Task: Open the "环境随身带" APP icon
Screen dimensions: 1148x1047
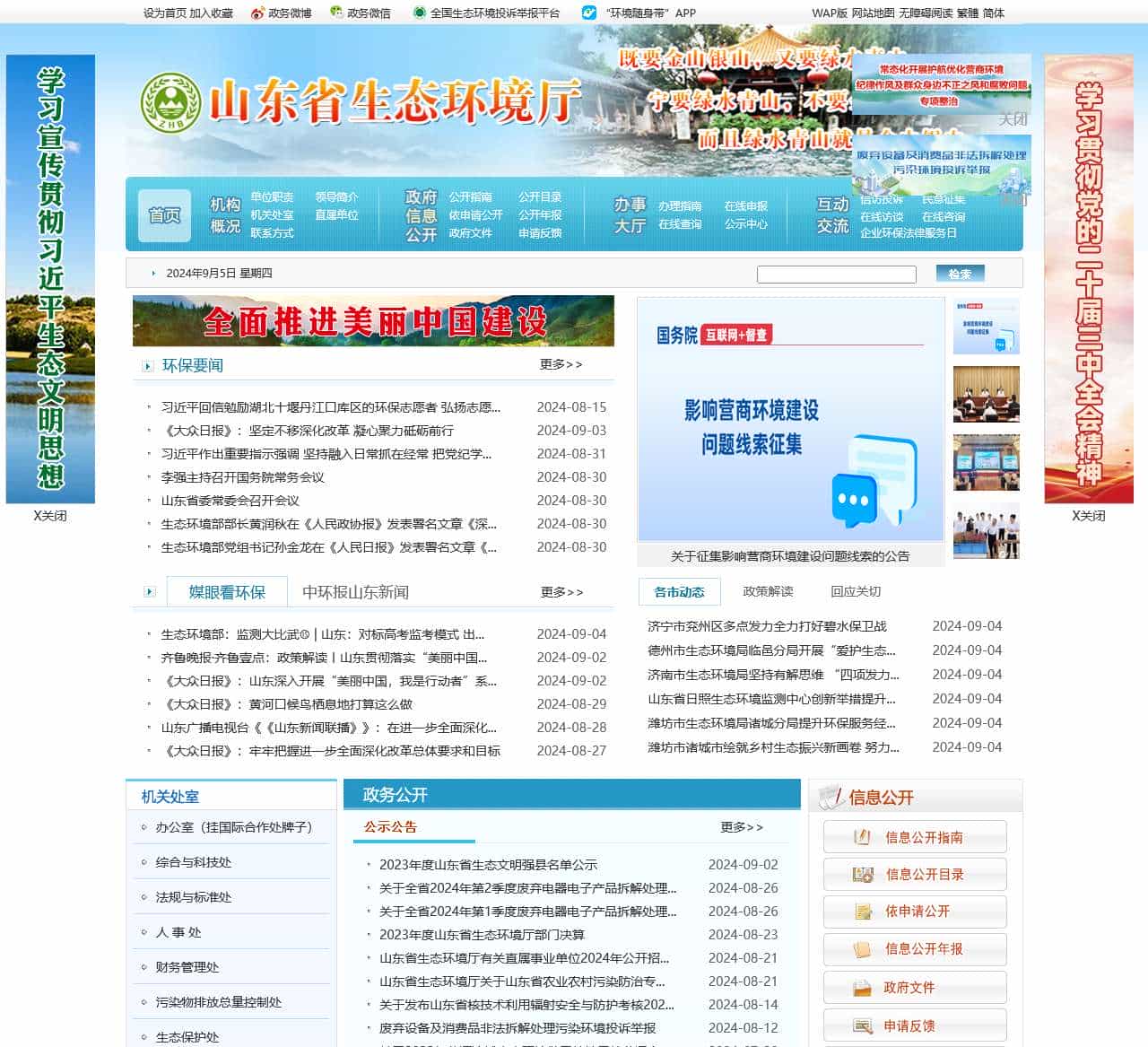Action: click(588, 13)
